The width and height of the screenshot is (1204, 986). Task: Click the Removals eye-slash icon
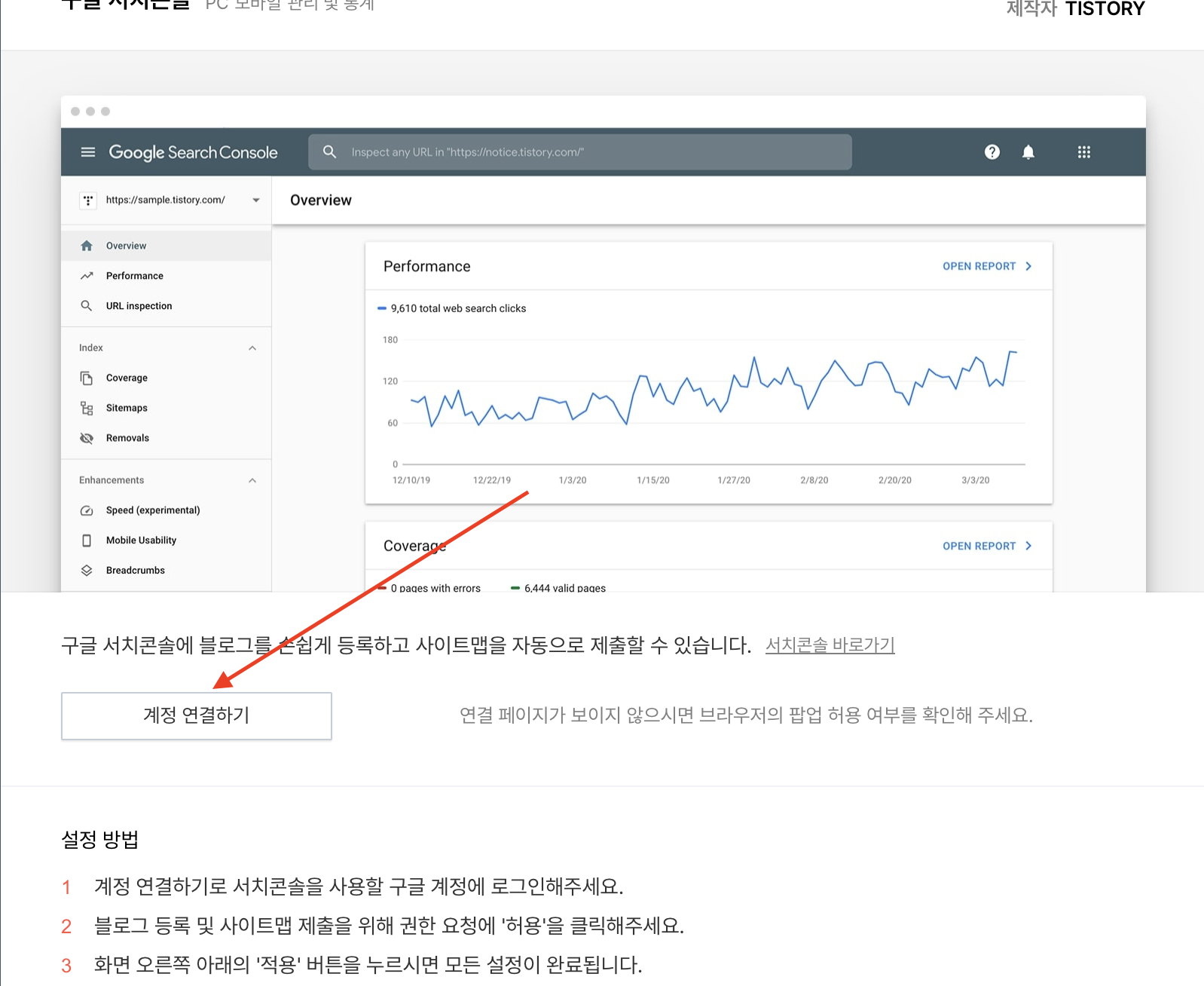(x=87, y=438)
